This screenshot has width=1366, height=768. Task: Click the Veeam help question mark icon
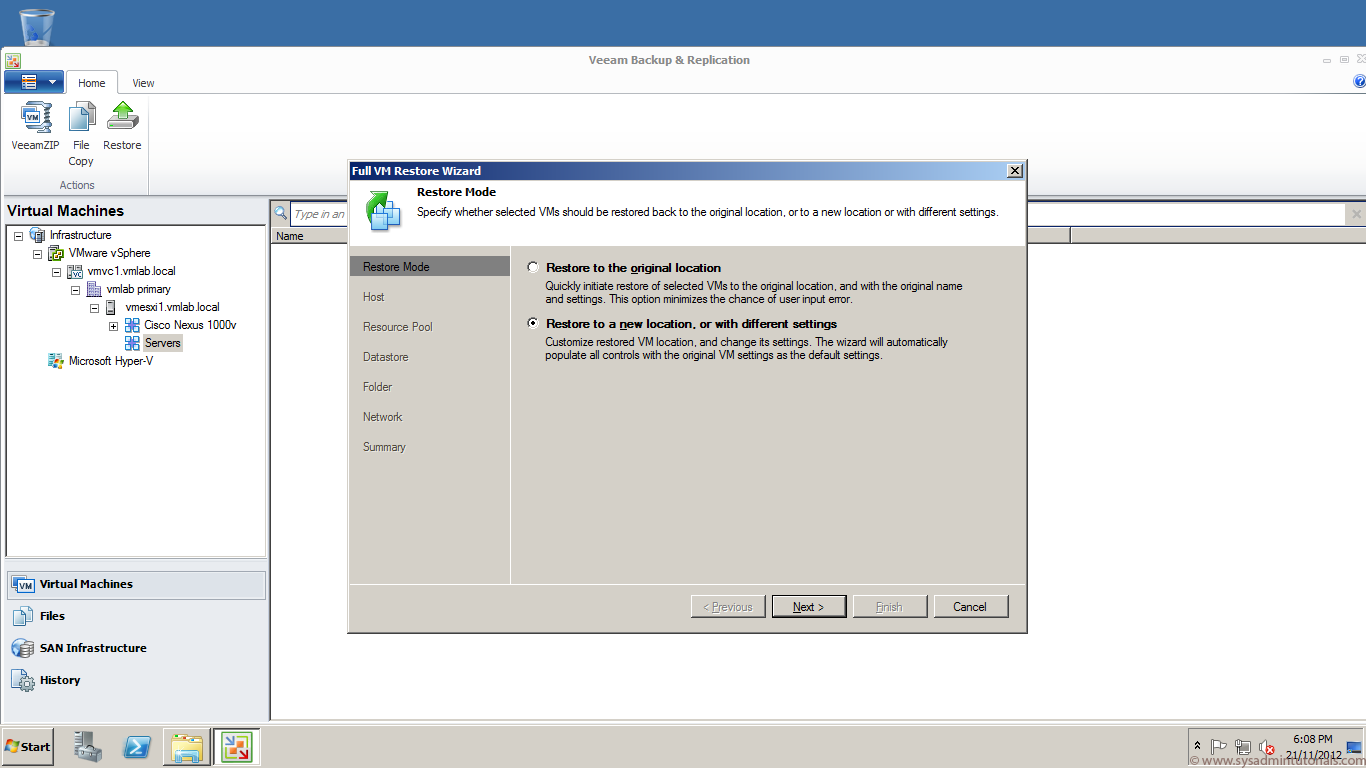pos(1359,82)
